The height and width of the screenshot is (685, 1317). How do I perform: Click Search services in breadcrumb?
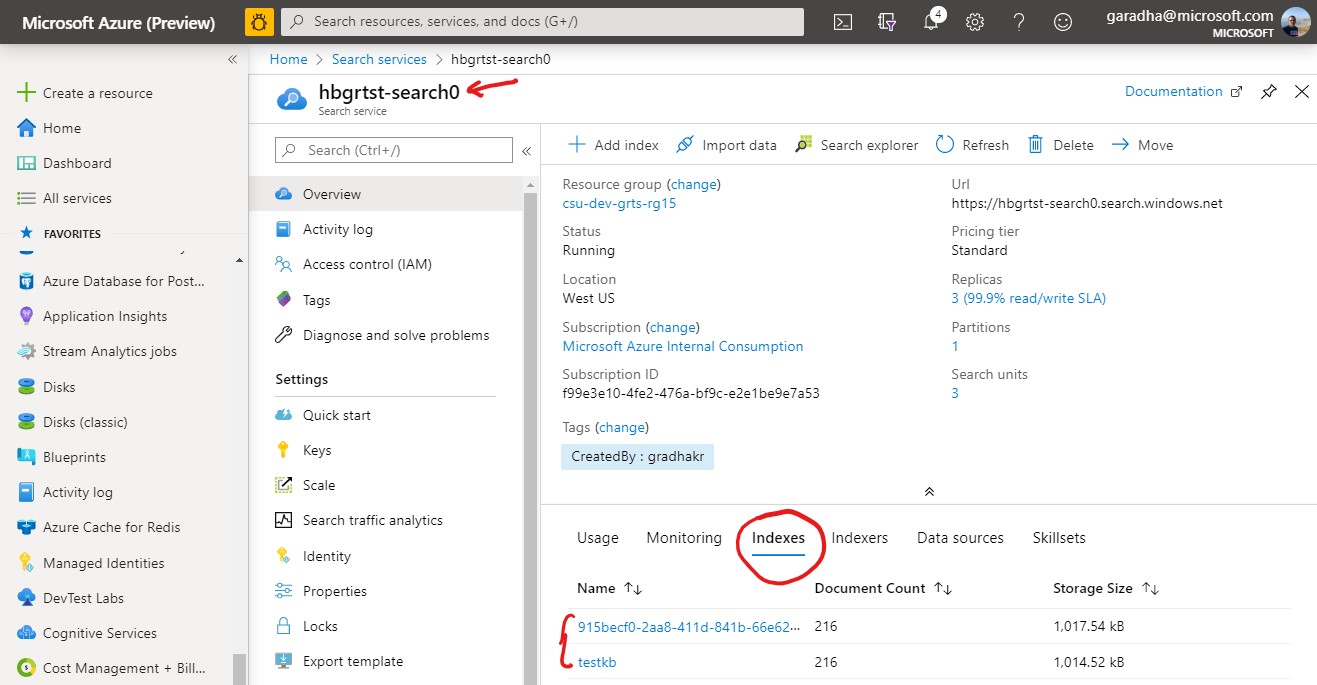point(380,59)
